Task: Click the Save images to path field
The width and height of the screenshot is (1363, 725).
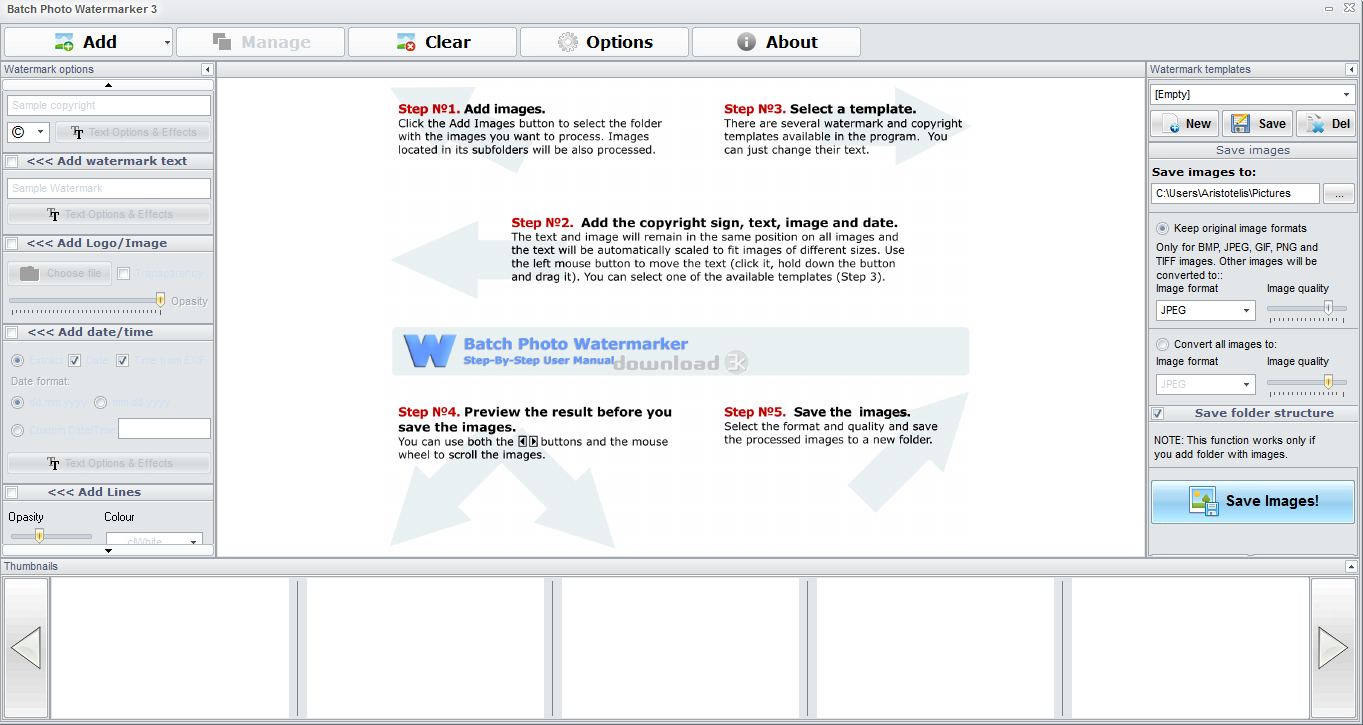Action: (1235, 193)
